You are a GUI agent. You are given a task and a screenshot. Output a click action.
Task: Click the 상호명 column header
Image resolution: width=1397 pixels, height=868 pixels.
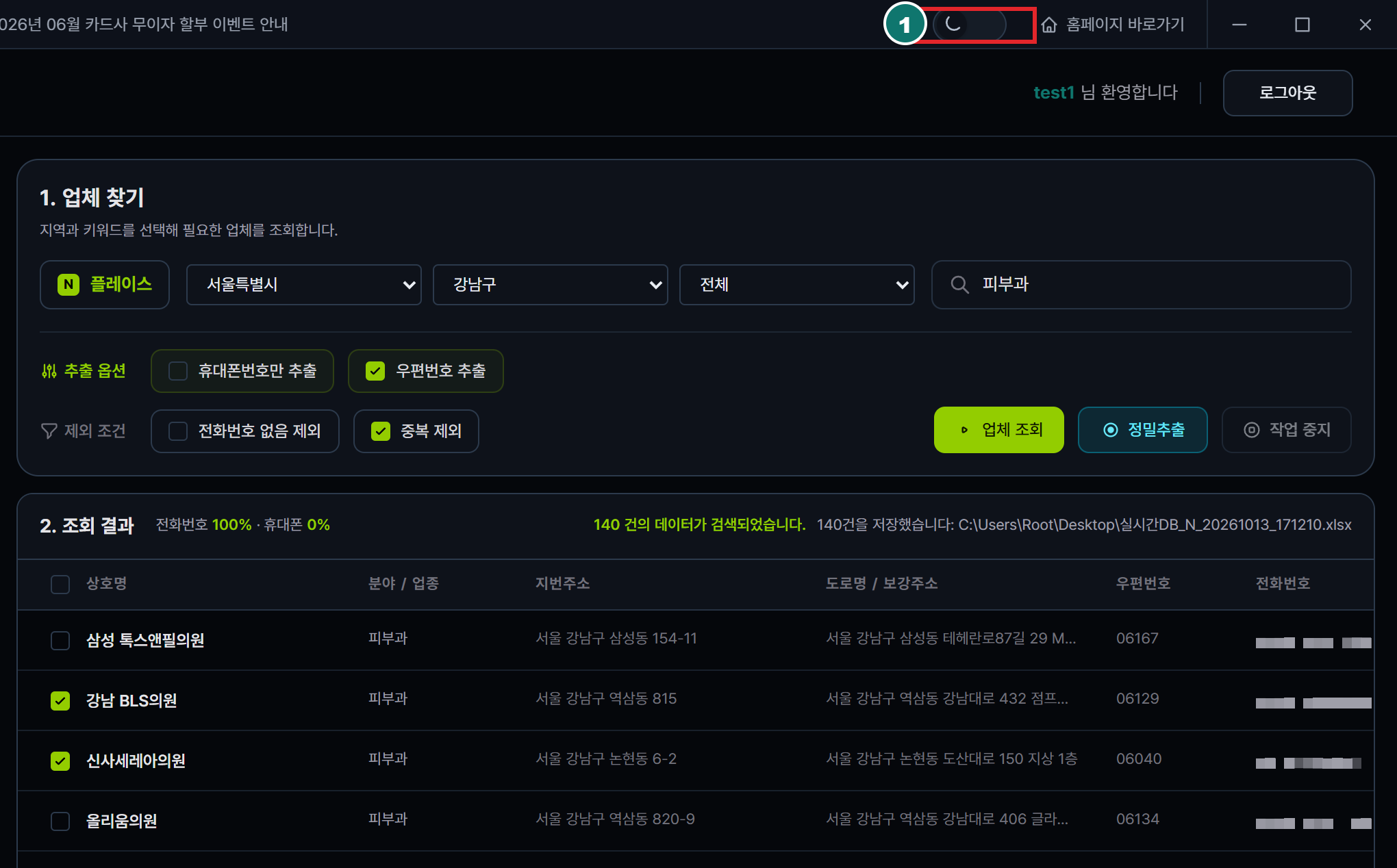[x=107, y=583]
